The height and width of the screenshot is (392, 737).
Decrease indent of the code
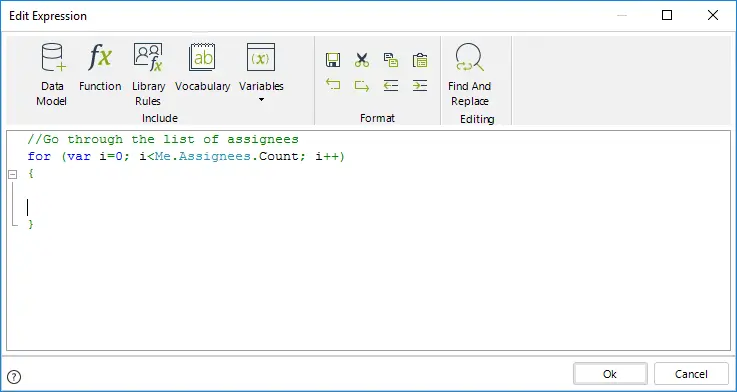coord(391,85)
